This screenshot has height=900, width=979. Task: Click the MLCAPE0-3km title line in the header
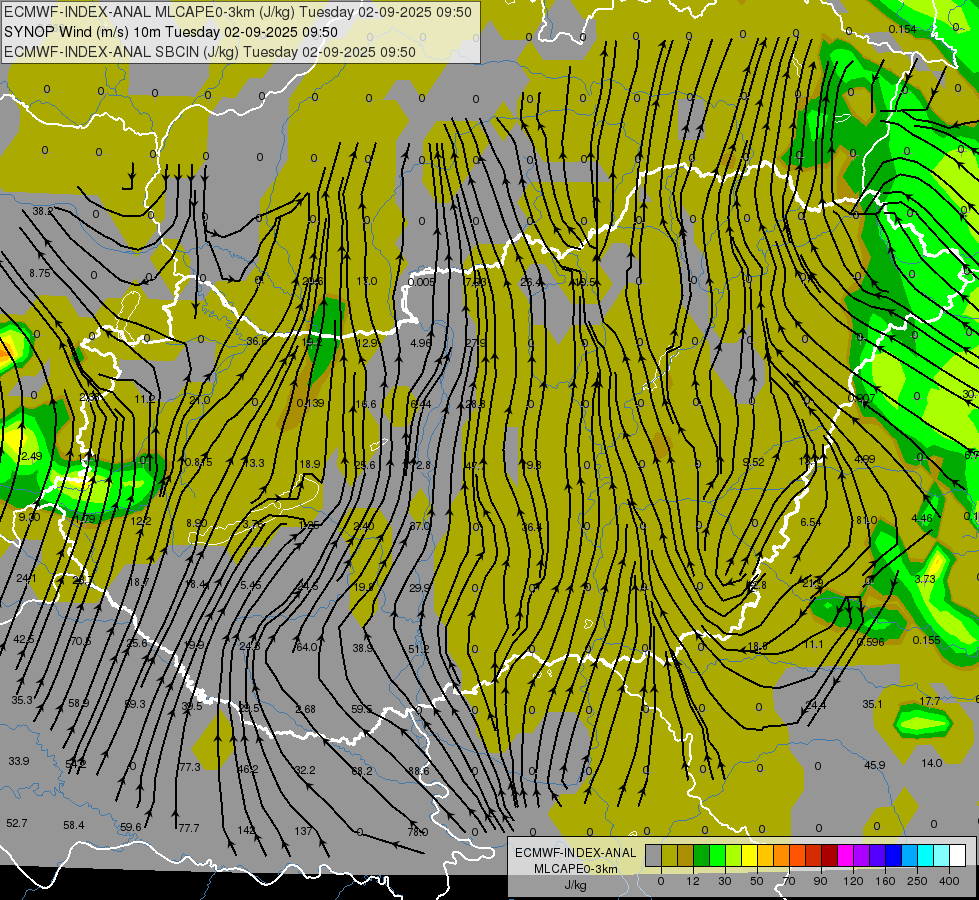[237, 12]
